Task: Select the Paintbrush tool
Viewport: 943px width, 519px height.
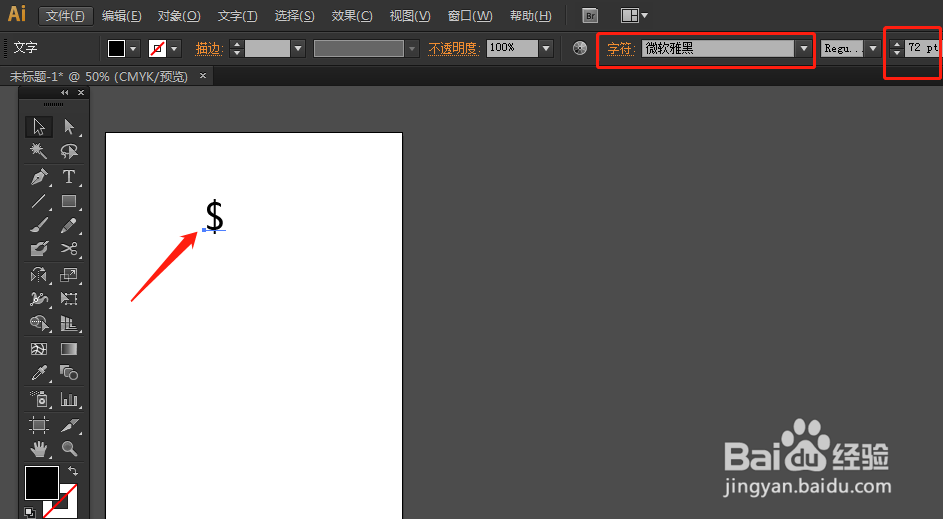Action: (38, 225)
